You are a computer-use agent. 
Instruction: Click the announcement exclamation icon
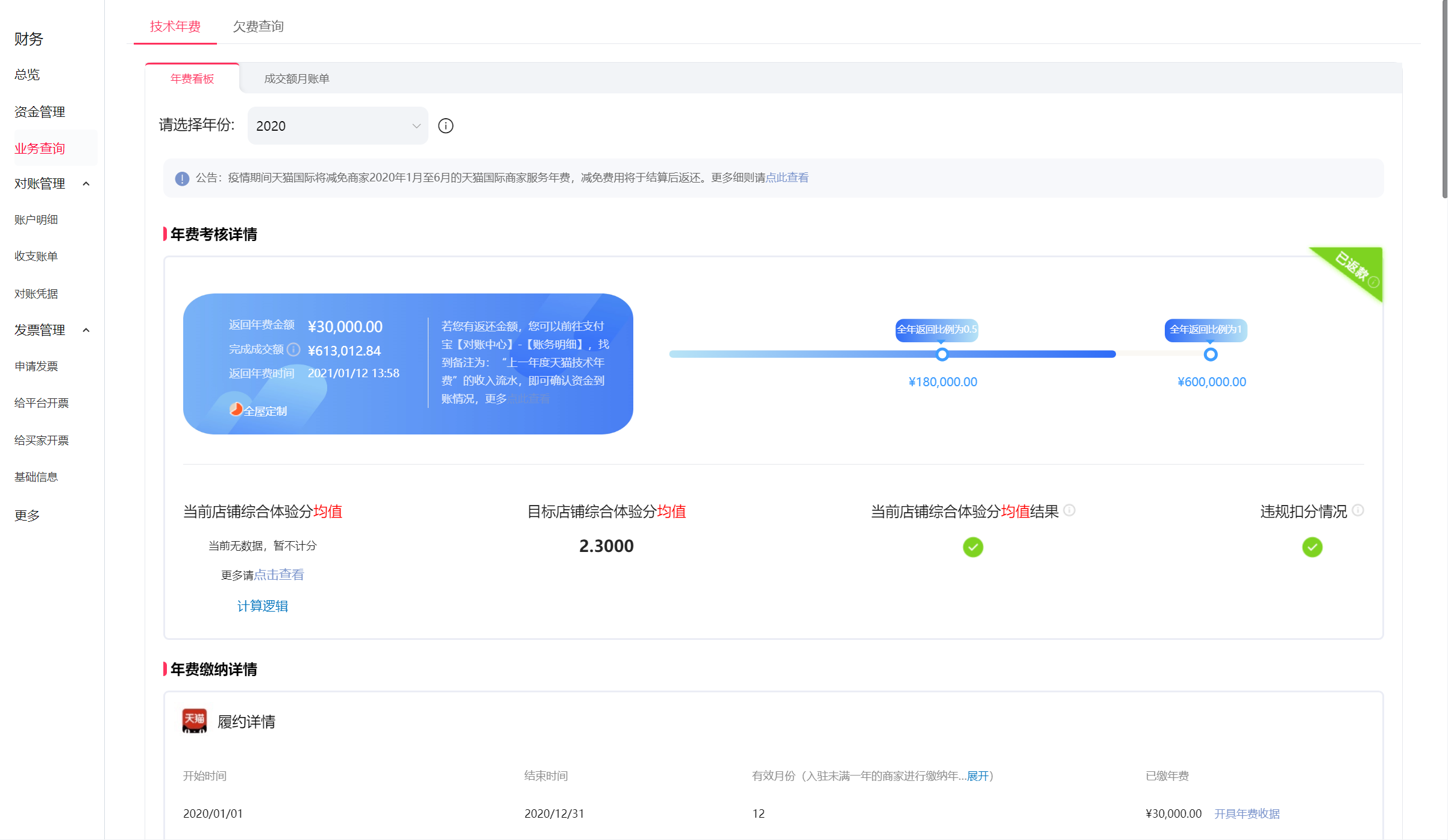[182, 178]
